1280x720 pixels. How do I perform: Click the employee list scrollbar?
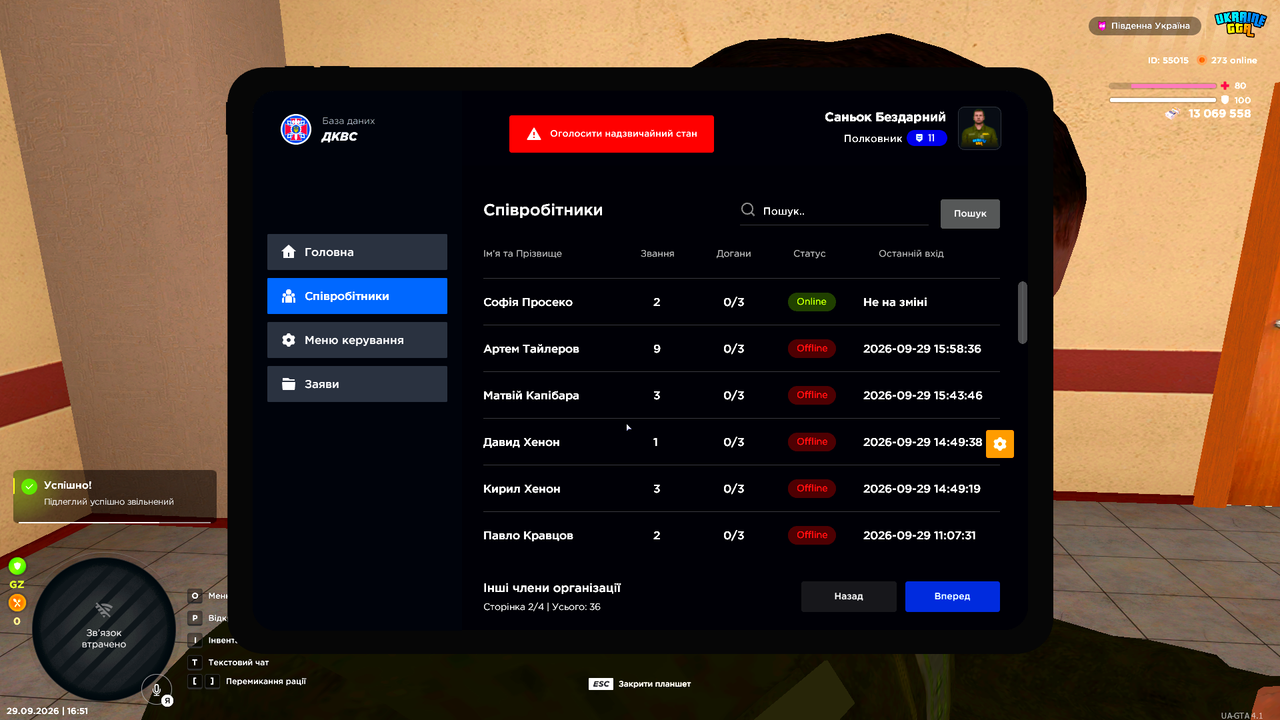pyautogui.click(x=1022, y=313)
